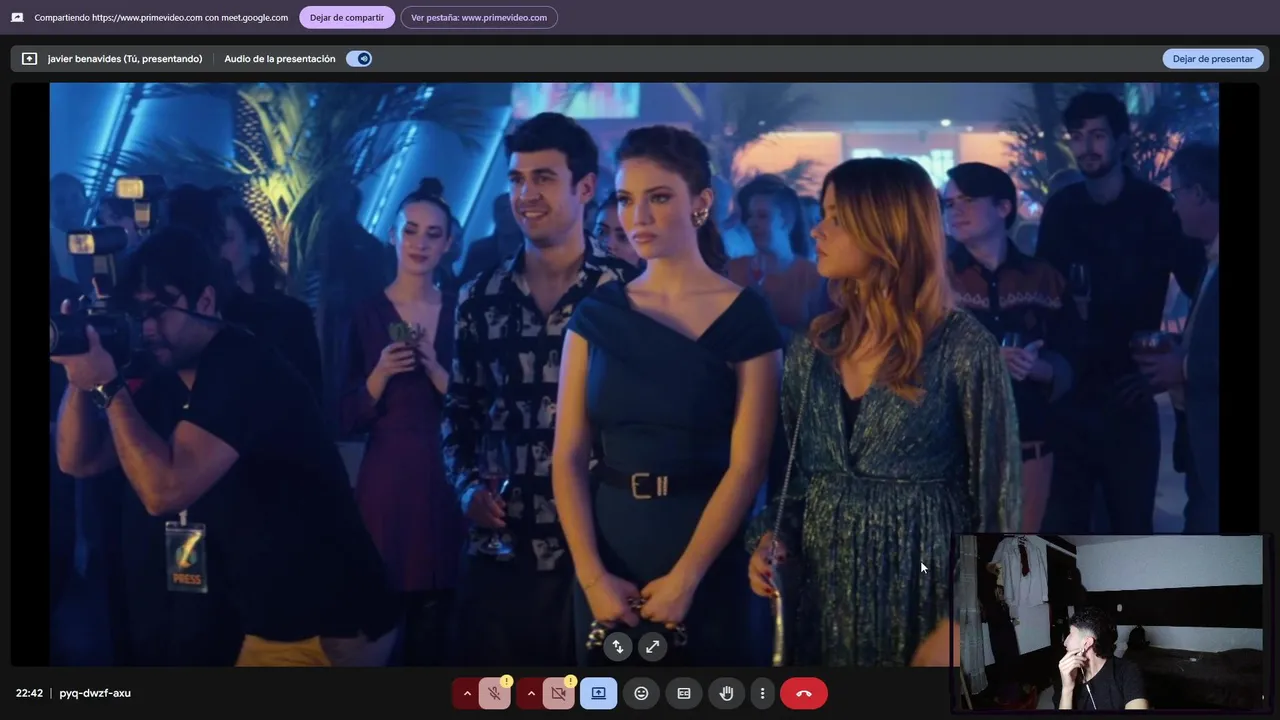Raise hand using the hand icon

pyautogui.click(x=727, y=693)
